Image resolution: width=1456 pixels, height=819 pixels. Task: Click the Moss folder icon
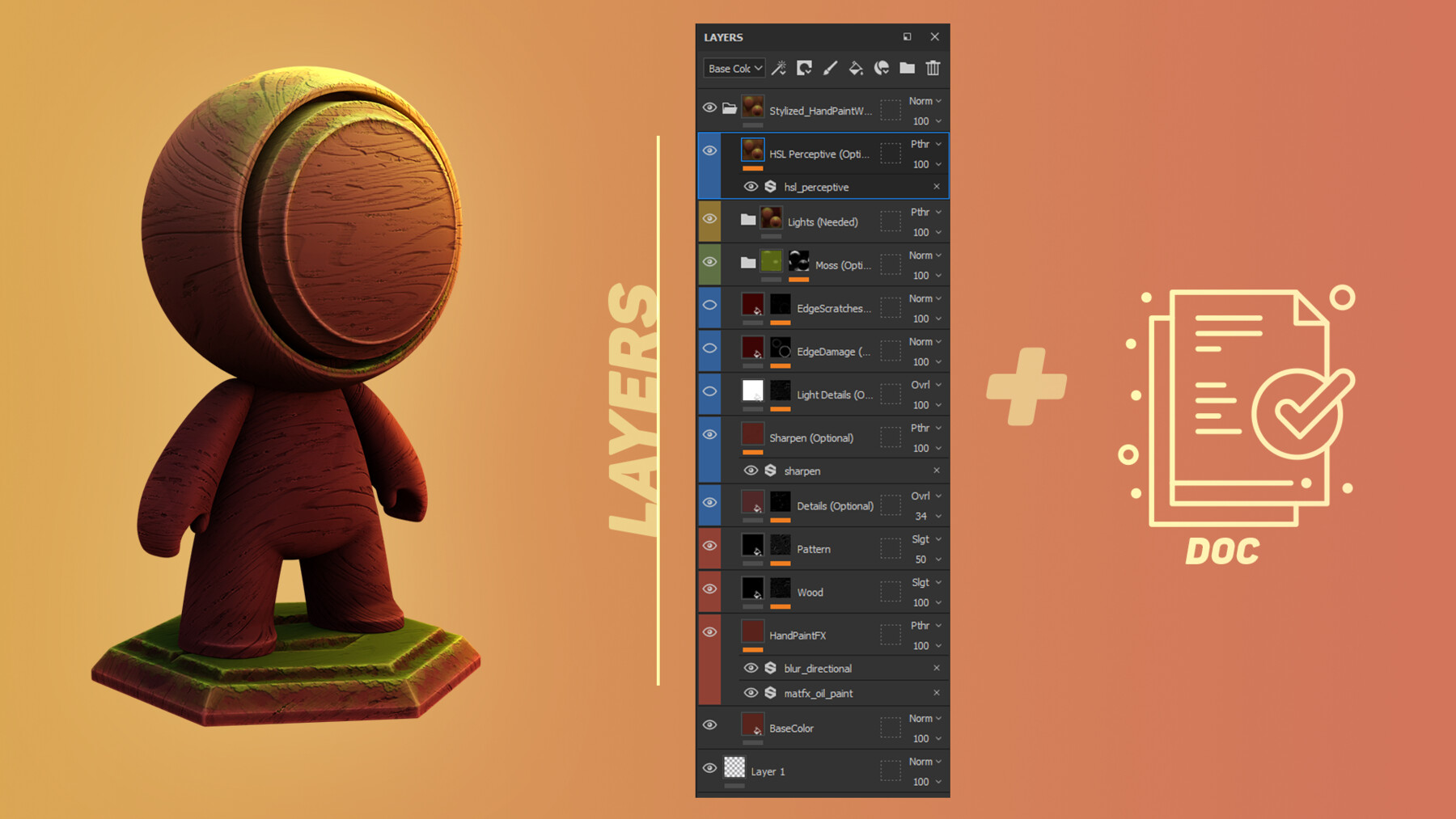tap(748, 263)
